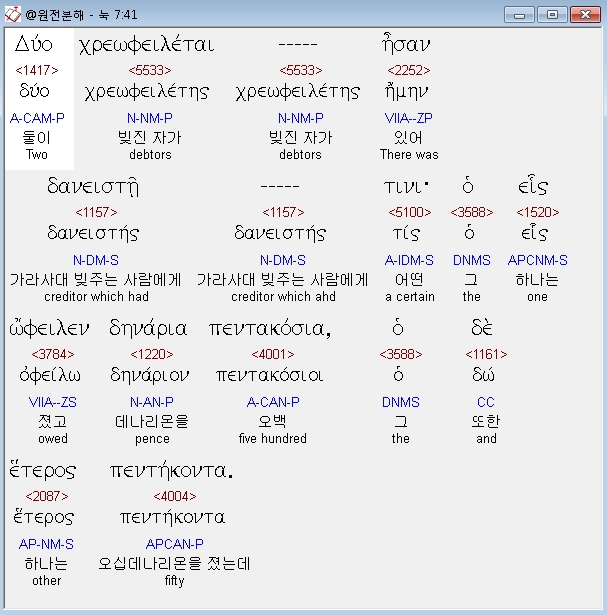Click the lemma δηνάριον
The width and height of the screenshot is (607, 615).
(149, 375)
